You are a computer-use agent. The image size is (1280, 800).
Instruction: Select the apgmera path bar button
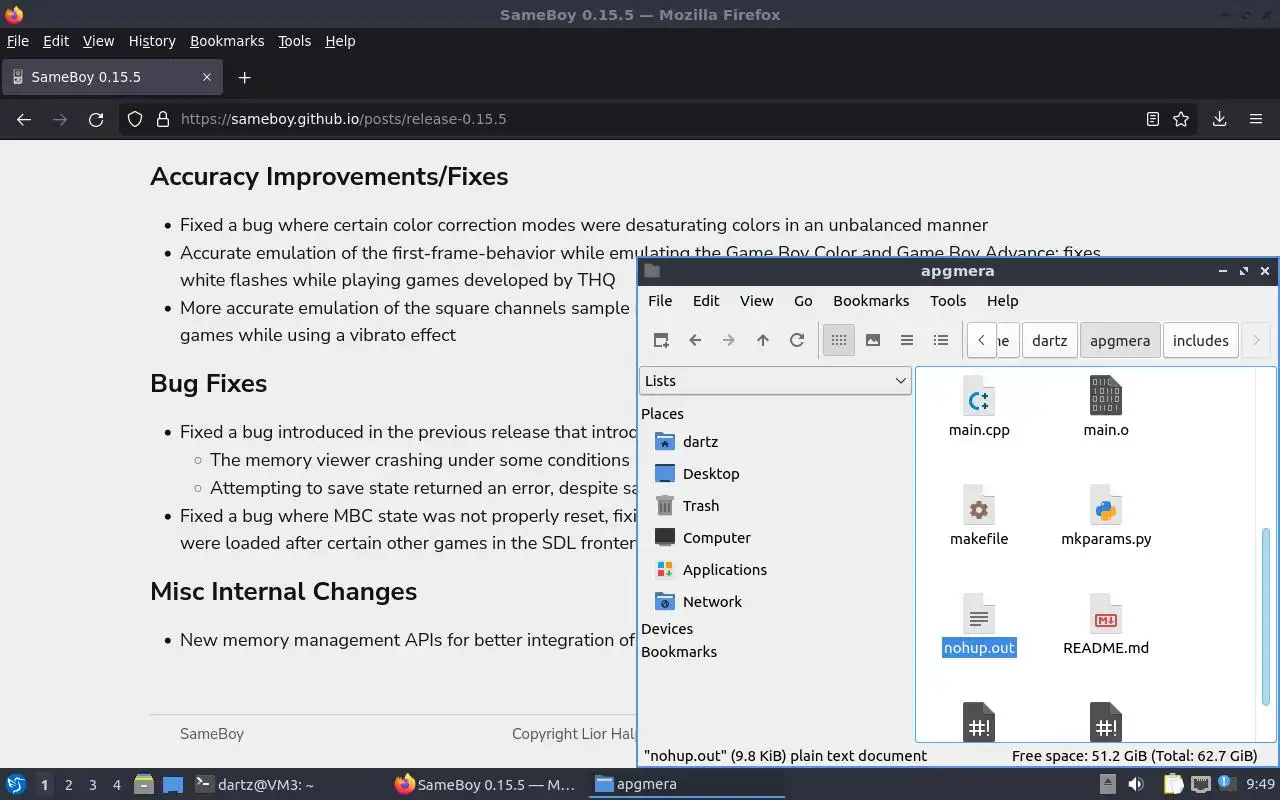coord(1120,340)
